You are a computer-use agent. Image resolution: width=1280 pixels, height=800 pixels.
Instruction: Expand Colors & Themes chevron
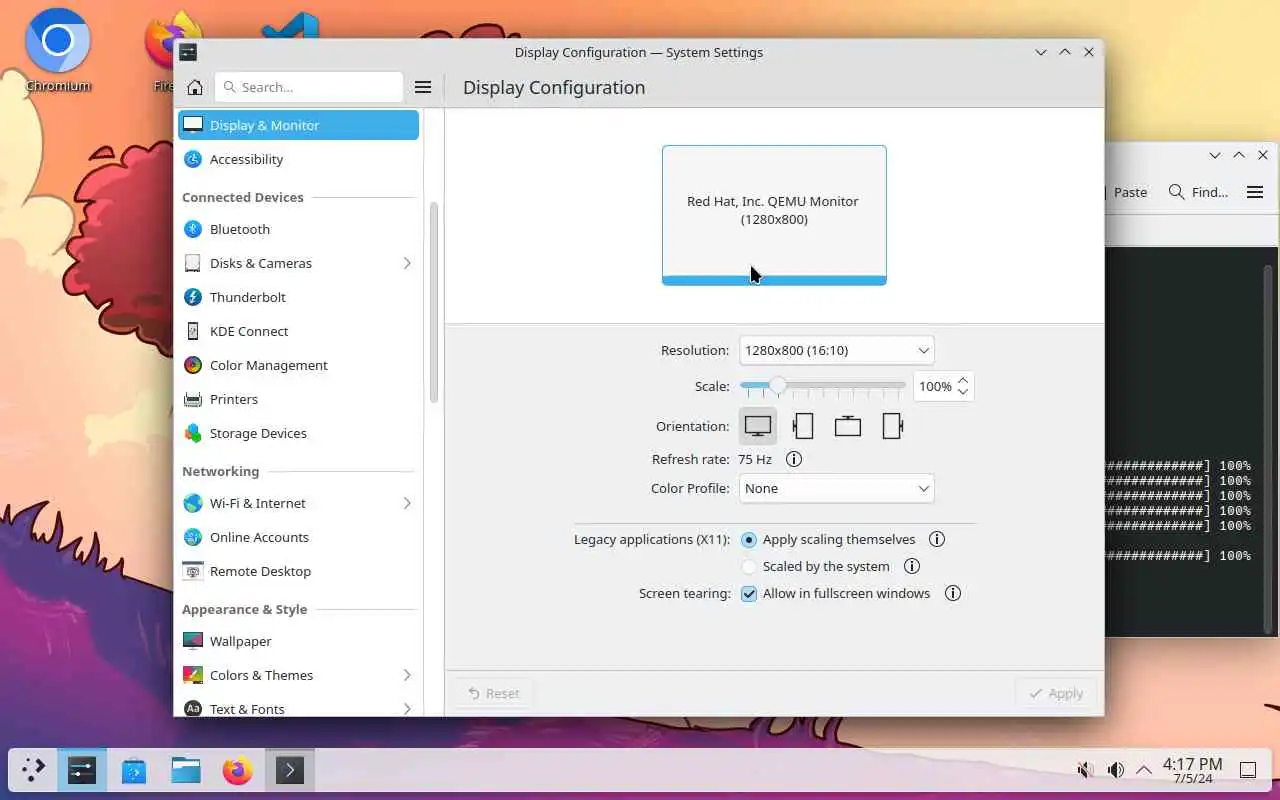tap(407, 675)
